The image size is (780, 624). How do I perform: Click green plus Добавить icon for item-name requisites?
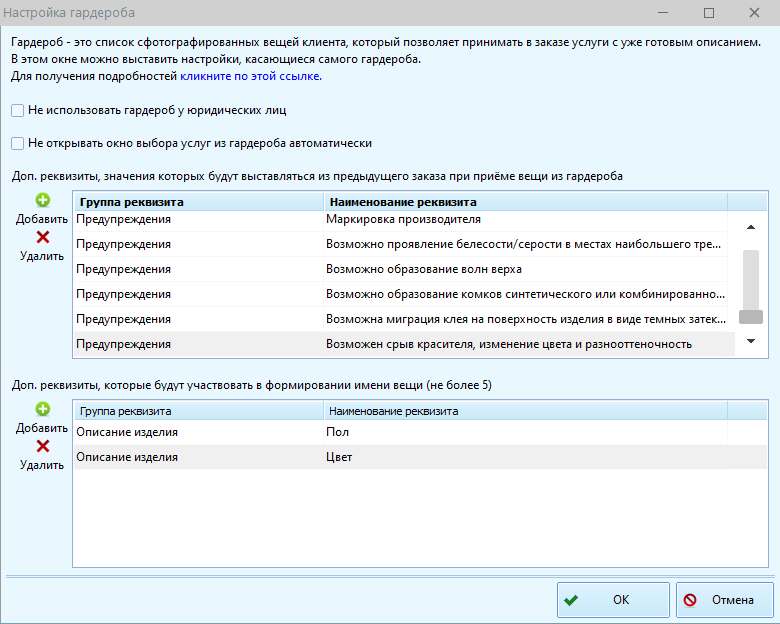pyautogui.click(x=43, y=409)
